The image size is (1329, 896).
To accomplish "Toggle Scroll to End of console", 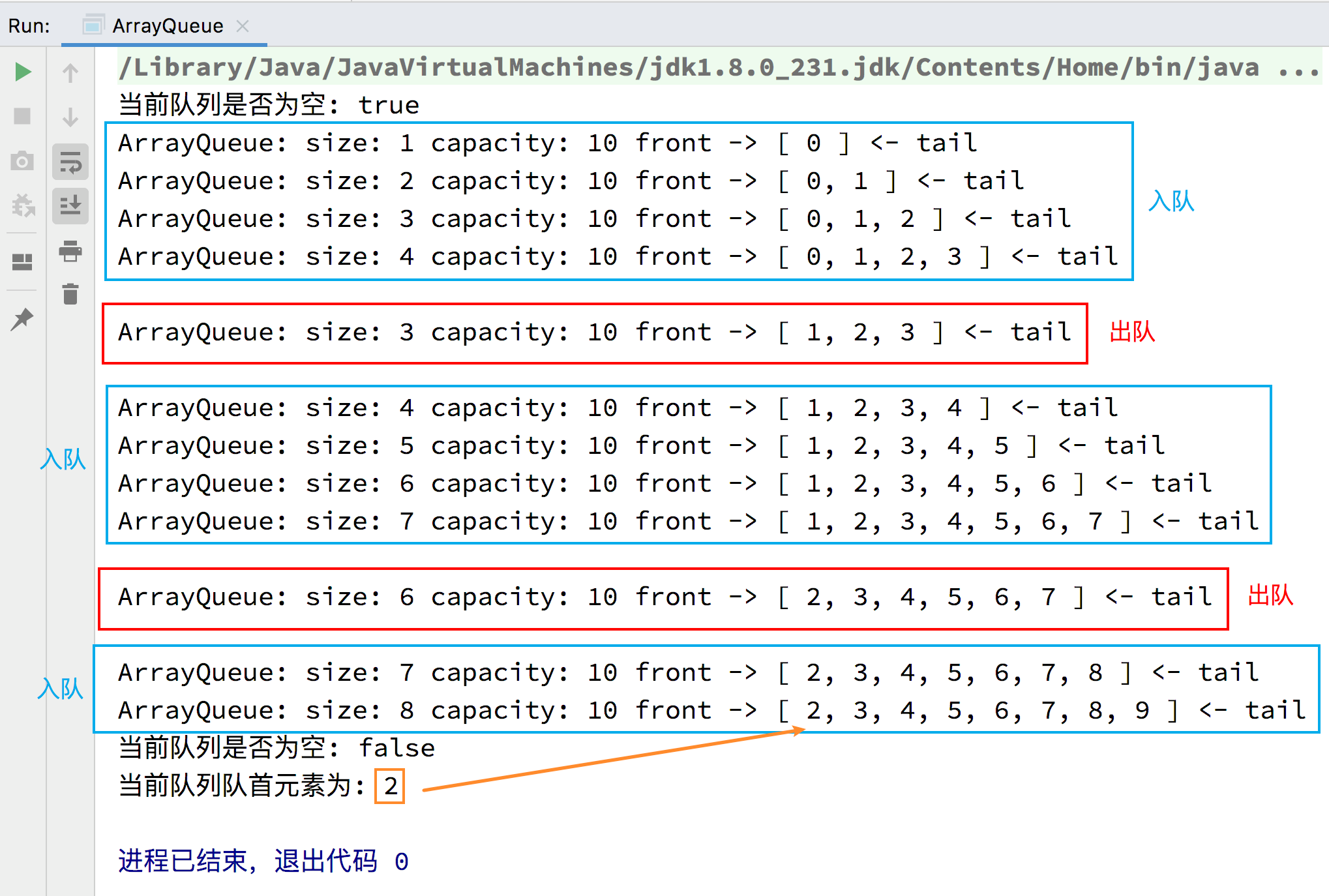I will (70, 205).
